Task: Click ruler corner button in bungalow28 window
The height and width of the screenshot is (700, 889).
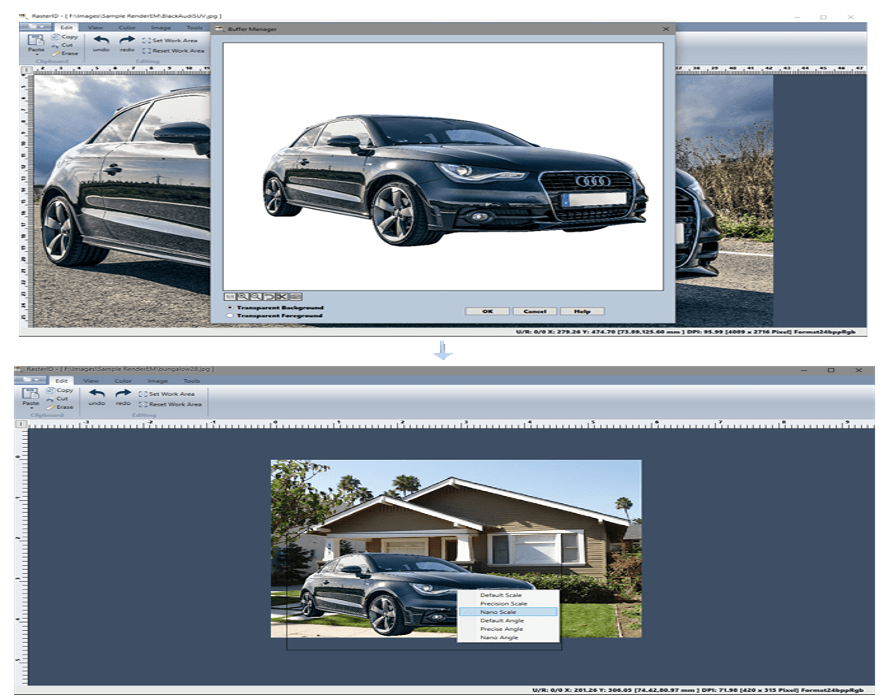Action: point(21,424)
